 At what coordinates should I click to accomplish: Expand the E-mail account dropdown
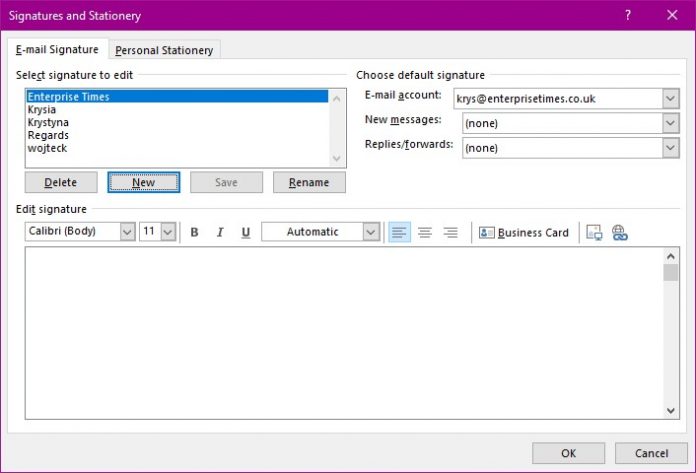(x=671, y=99)
